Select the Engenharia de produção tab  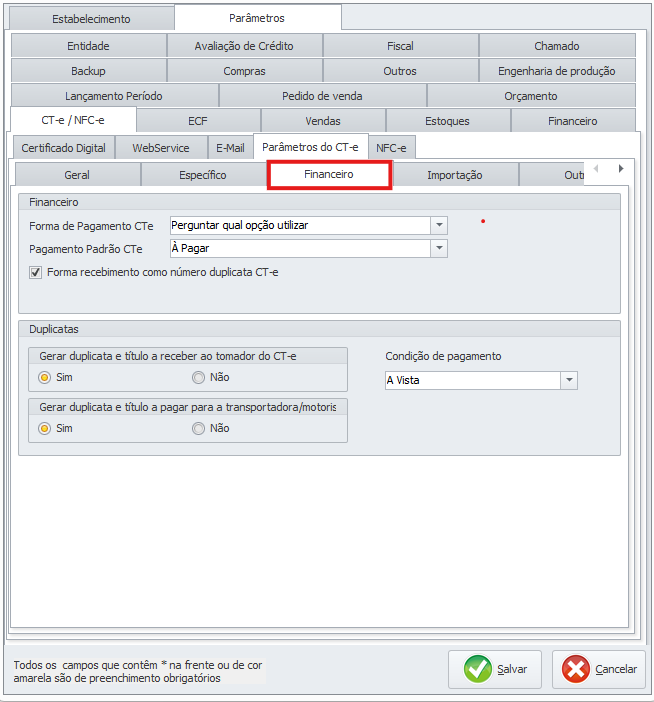(x=556, y=71)
